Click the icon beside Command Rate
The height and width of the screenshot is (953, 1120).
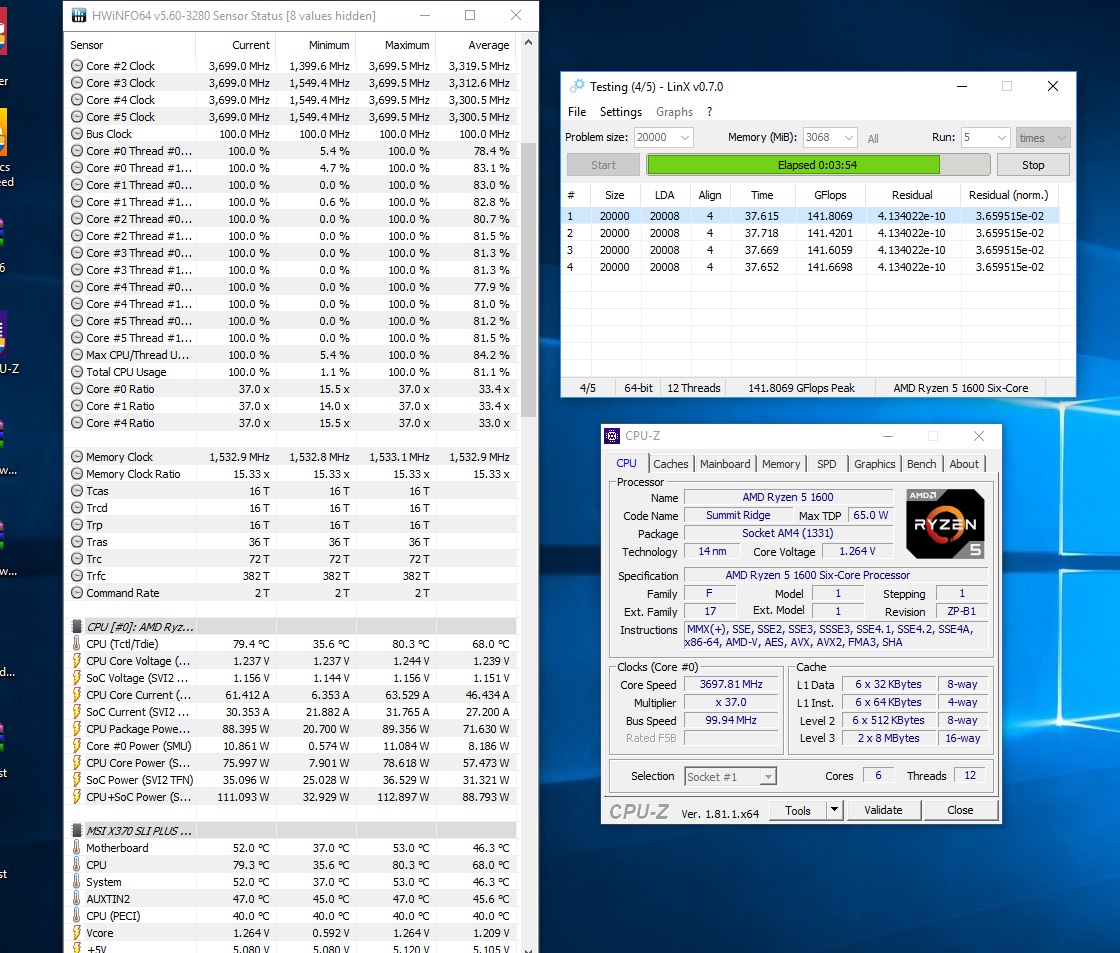click(x=77, y=593)
